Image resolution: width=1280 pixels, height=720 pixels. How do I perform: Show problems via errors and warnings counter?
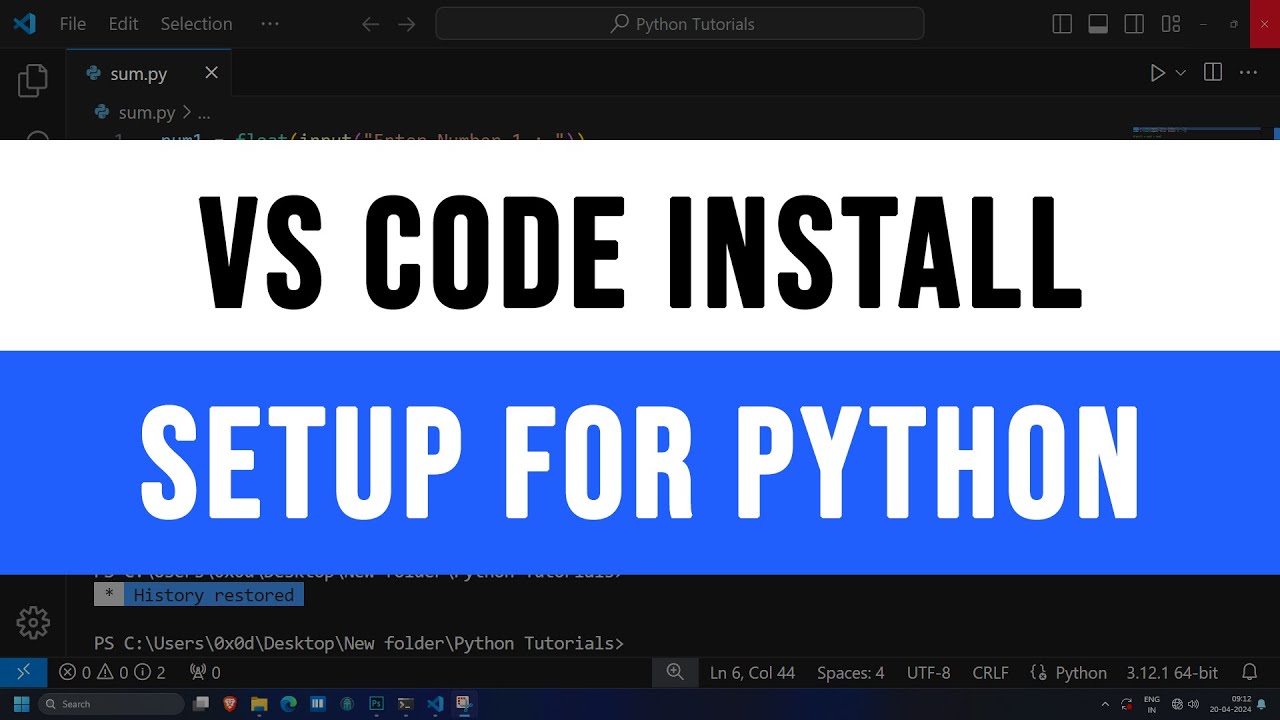[112, 673]
